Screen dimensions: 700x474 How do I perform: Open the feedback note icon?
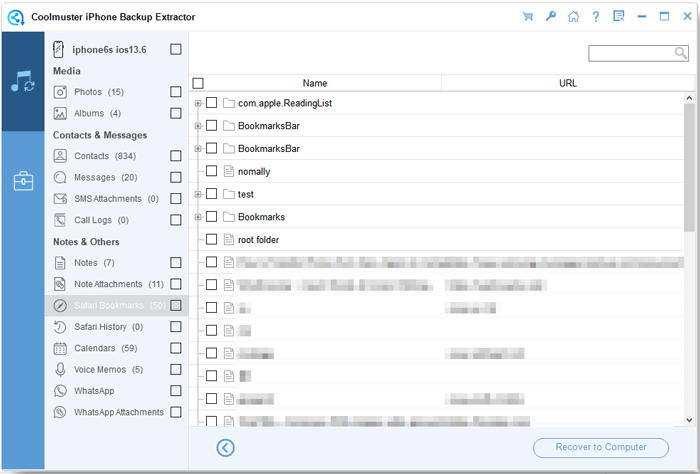[619, 17]
